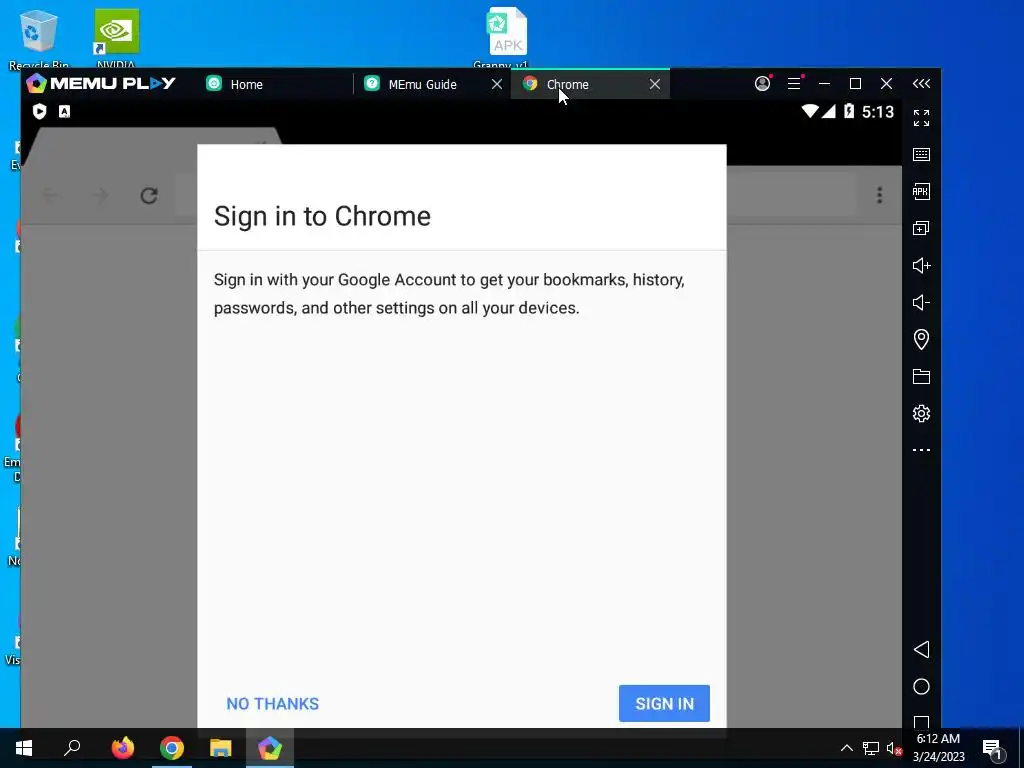Collapse the sidebar with triple chevron icon
The image size is (1024, 768).
click(921, 84)
